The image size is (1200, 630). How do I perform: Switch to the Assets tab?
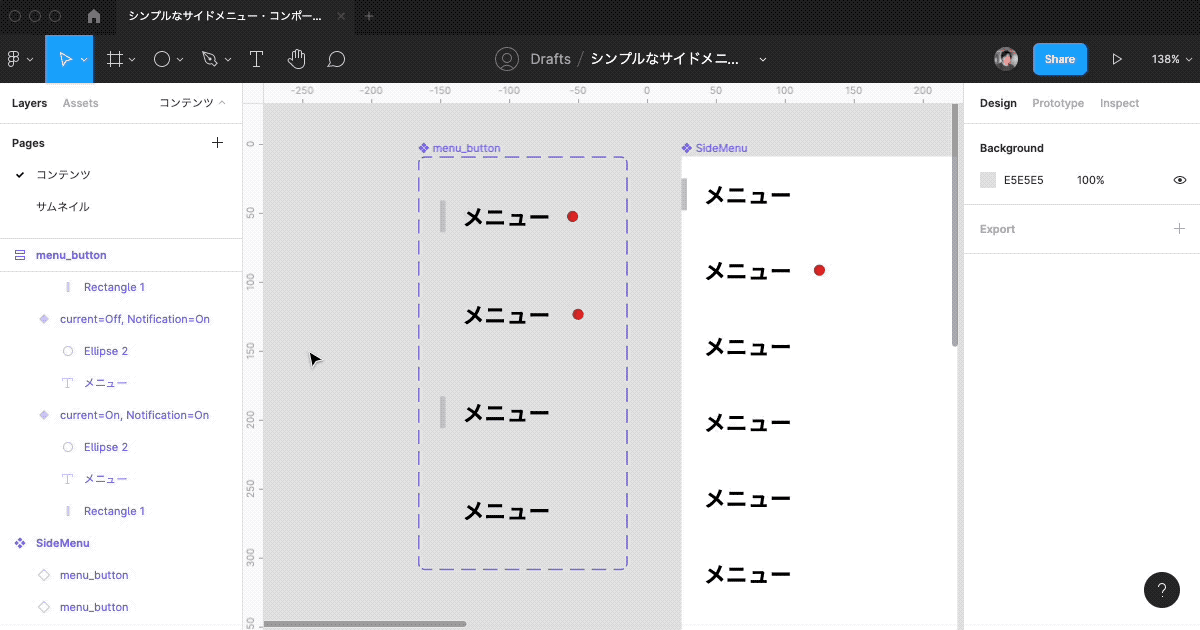point(82,103)
